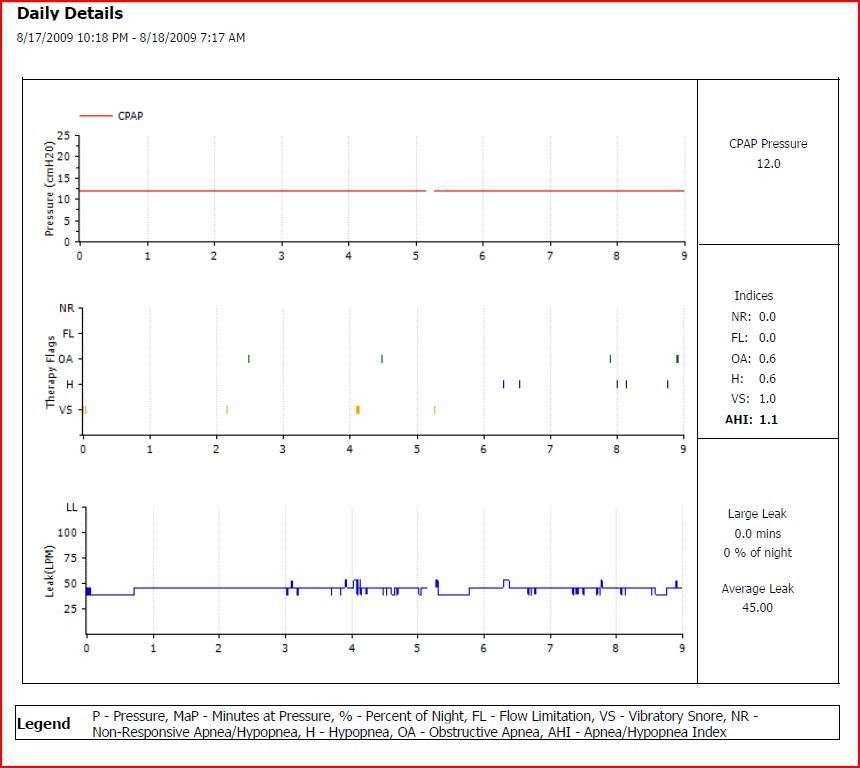This screenshot has width=860, height=768.
Task: Select the thick yellow VS event near hour 4
Action: point(357,409)
